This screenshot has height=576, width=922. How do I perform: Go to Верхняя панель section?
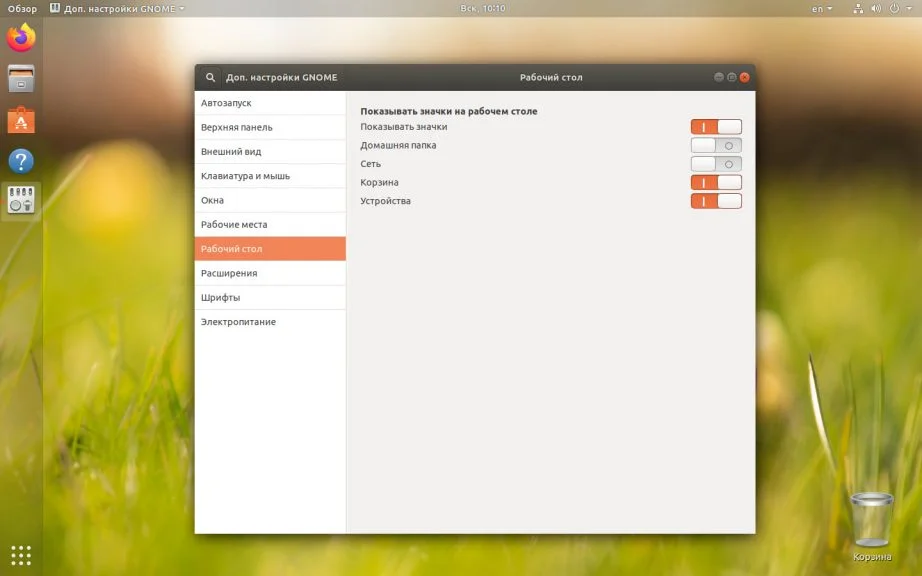[x=270, y=127]
